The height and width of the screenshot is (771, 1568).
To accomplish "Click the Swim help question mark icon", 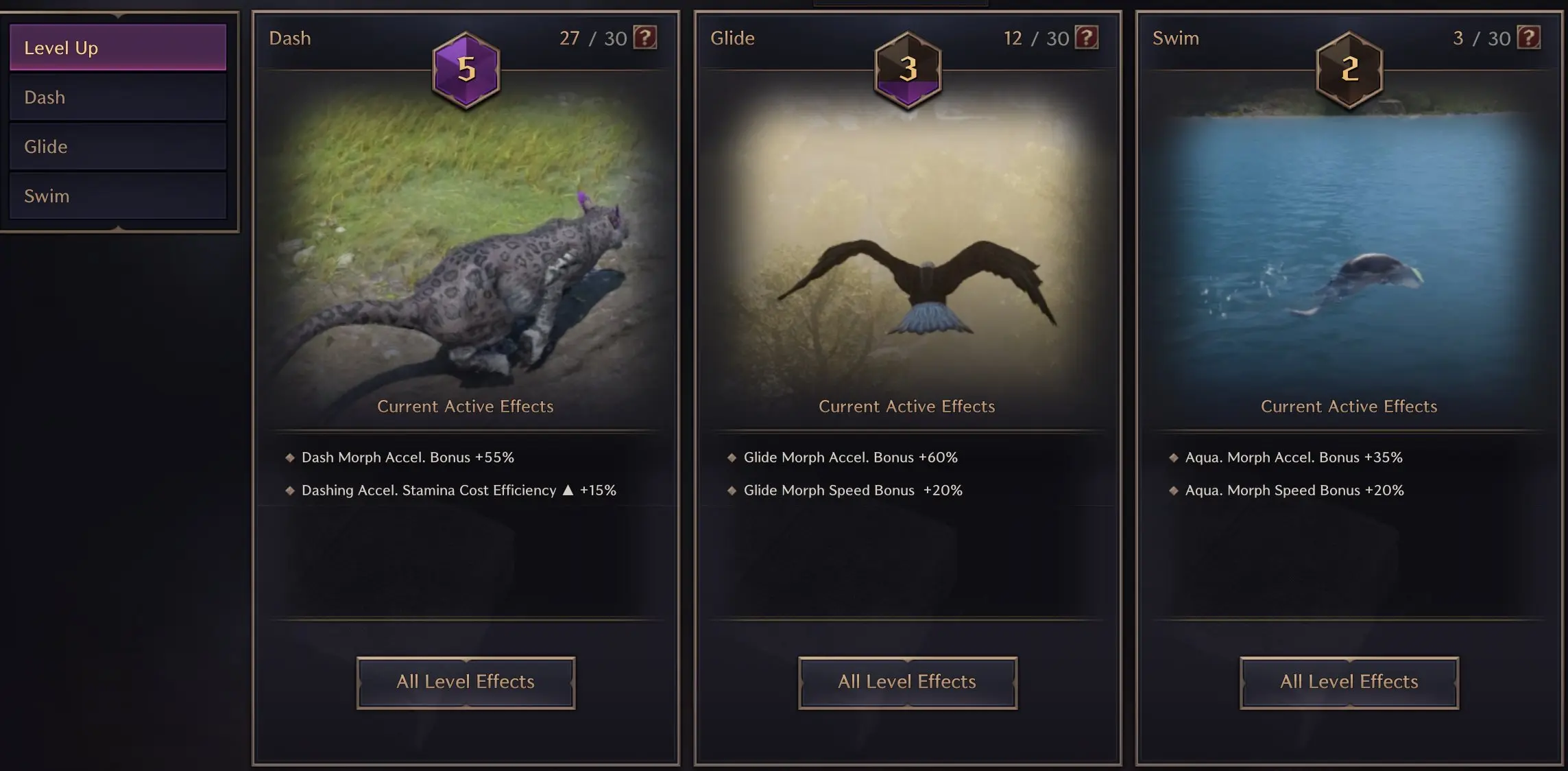I will [1528, 38].
